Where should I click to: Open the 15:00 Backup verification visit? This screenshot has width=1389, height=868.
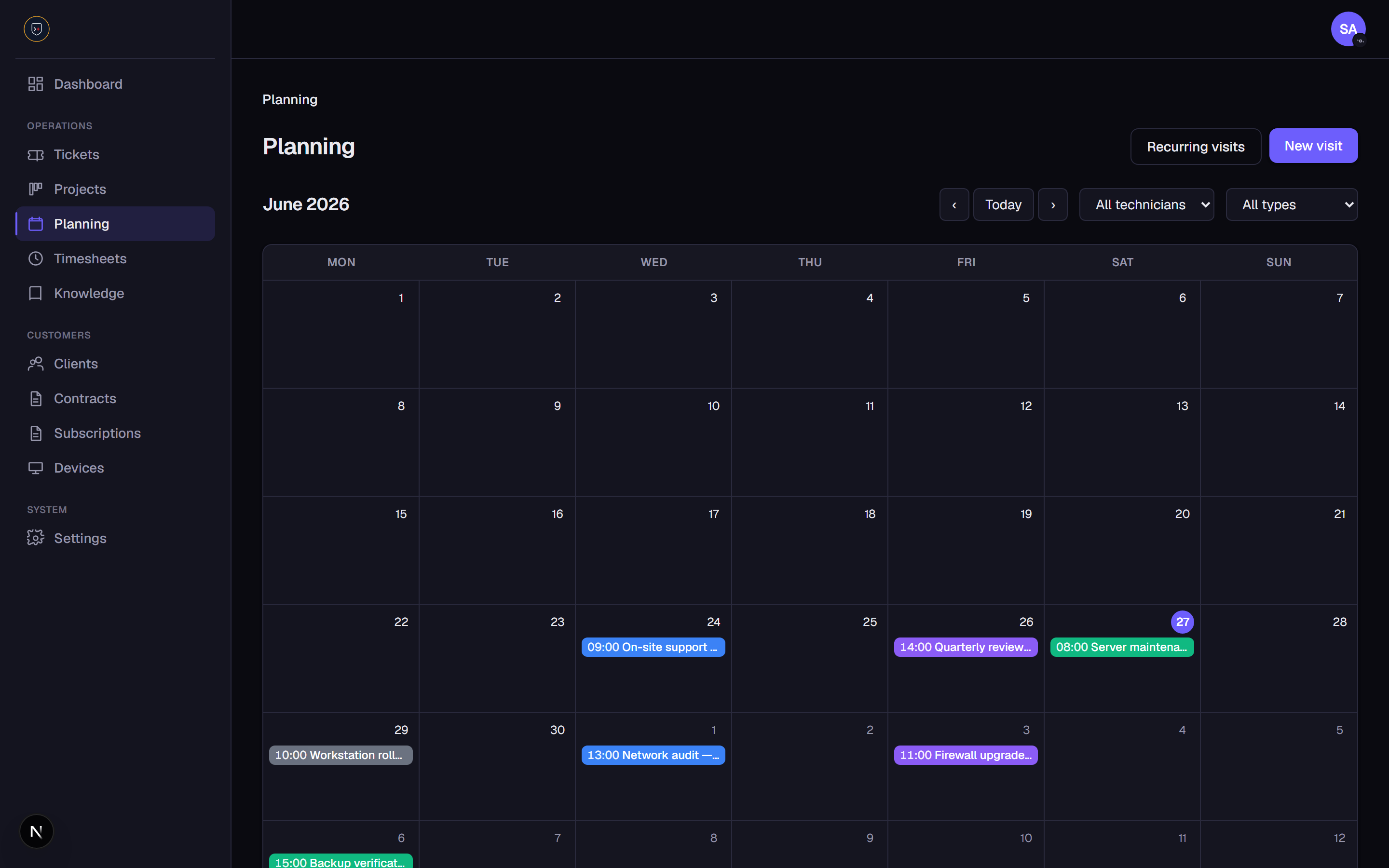tap(341, 861)
